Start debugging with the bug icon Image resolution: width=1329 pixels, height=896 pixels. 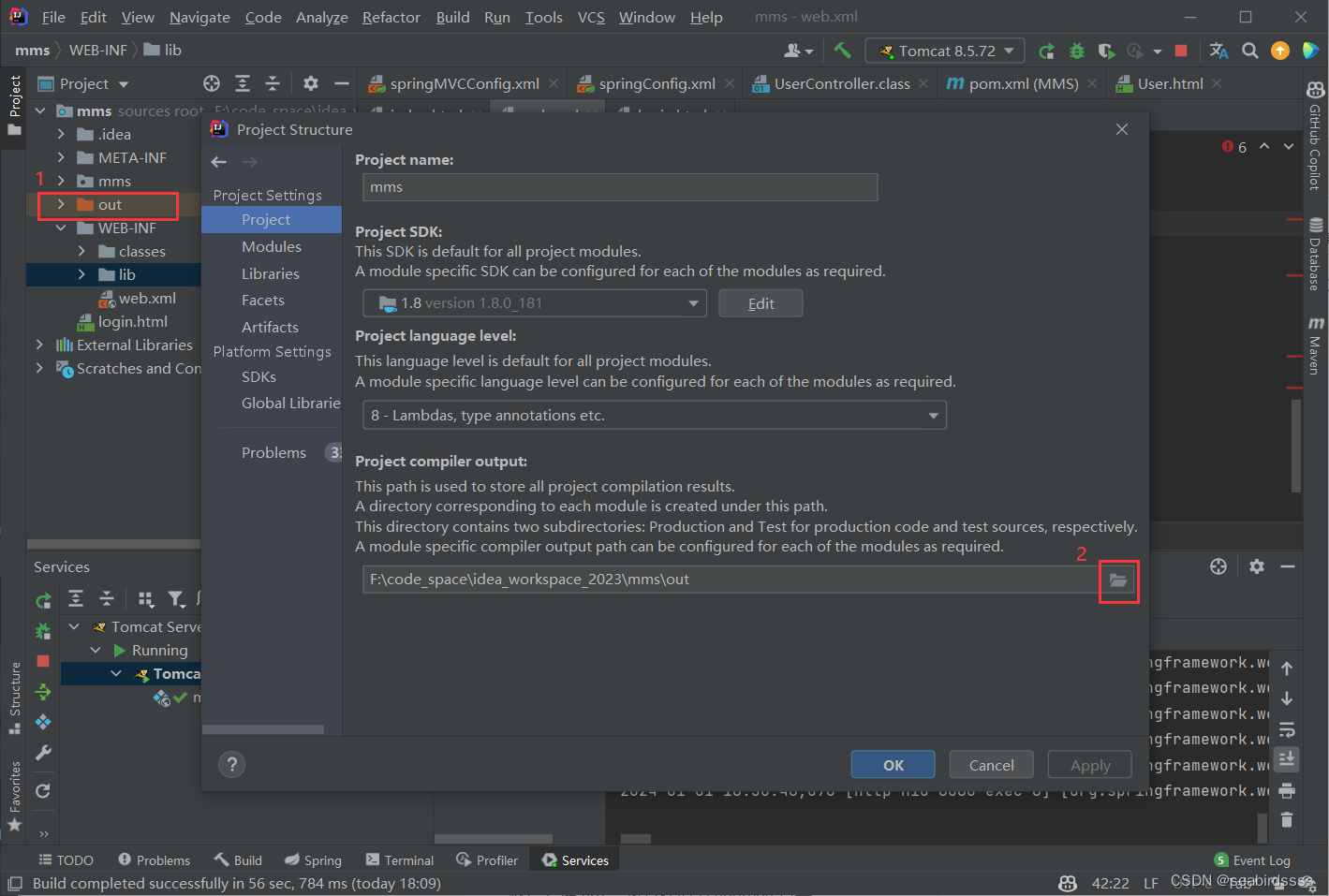point(1077,51)
